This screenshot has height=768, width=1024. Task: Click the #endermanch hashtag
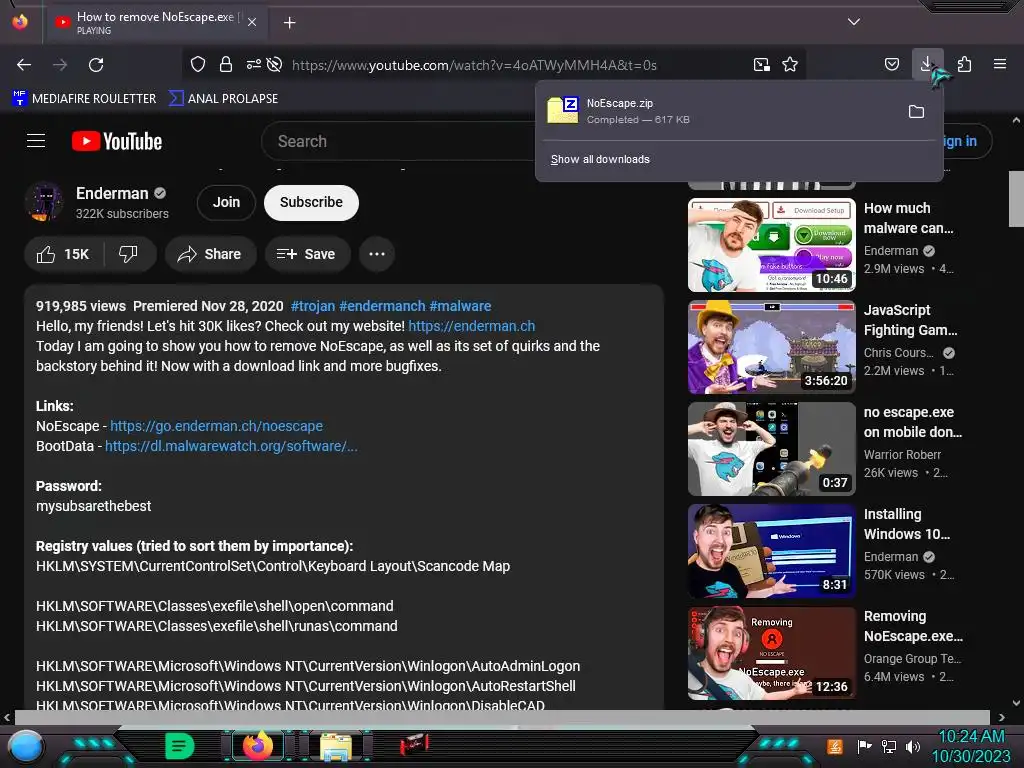382,306
